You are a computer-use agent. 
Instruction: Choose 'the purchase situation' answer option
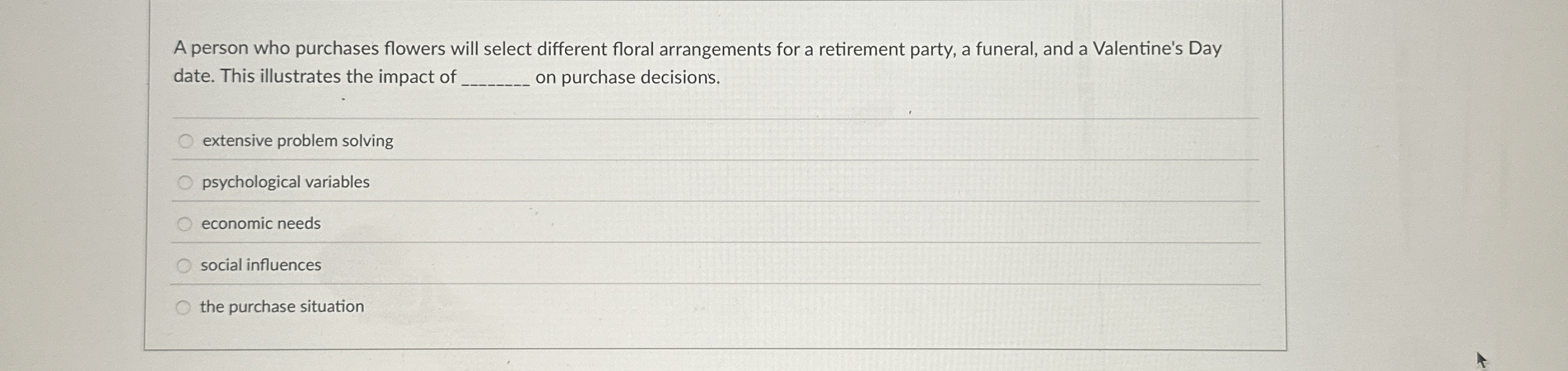coord(281,307)
